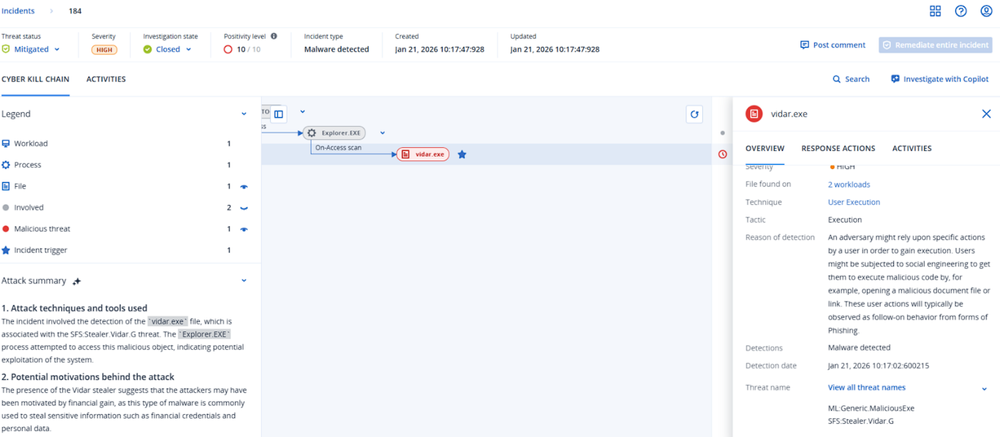This screenshot has width=1000, height=437.
Task: Open the 2 workloads link
Action: (x=848, y=185)
